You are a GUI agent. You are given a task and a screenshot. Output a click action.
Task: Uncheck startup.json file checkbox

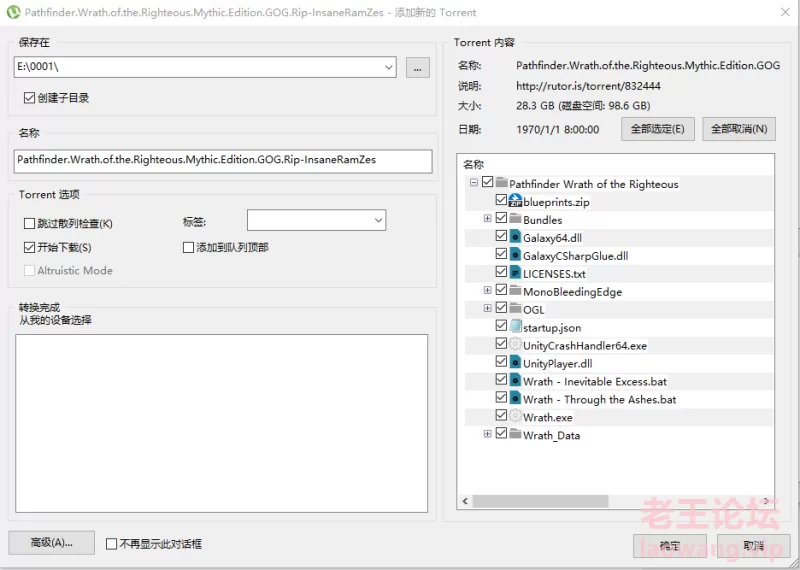tap(501, 326)
